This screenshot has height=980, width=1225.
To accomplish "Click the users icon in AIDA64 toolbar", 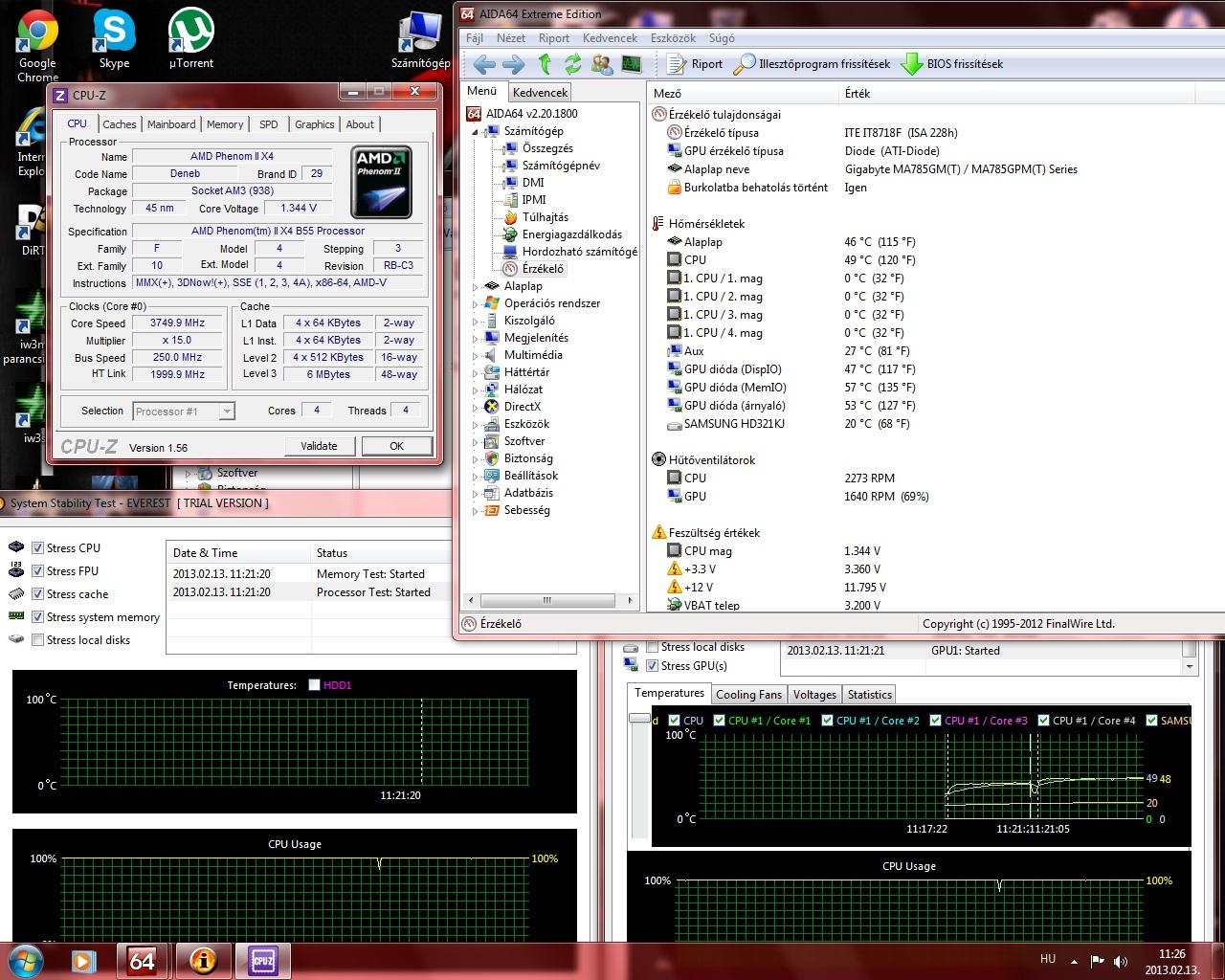I will tap(602, 64).
